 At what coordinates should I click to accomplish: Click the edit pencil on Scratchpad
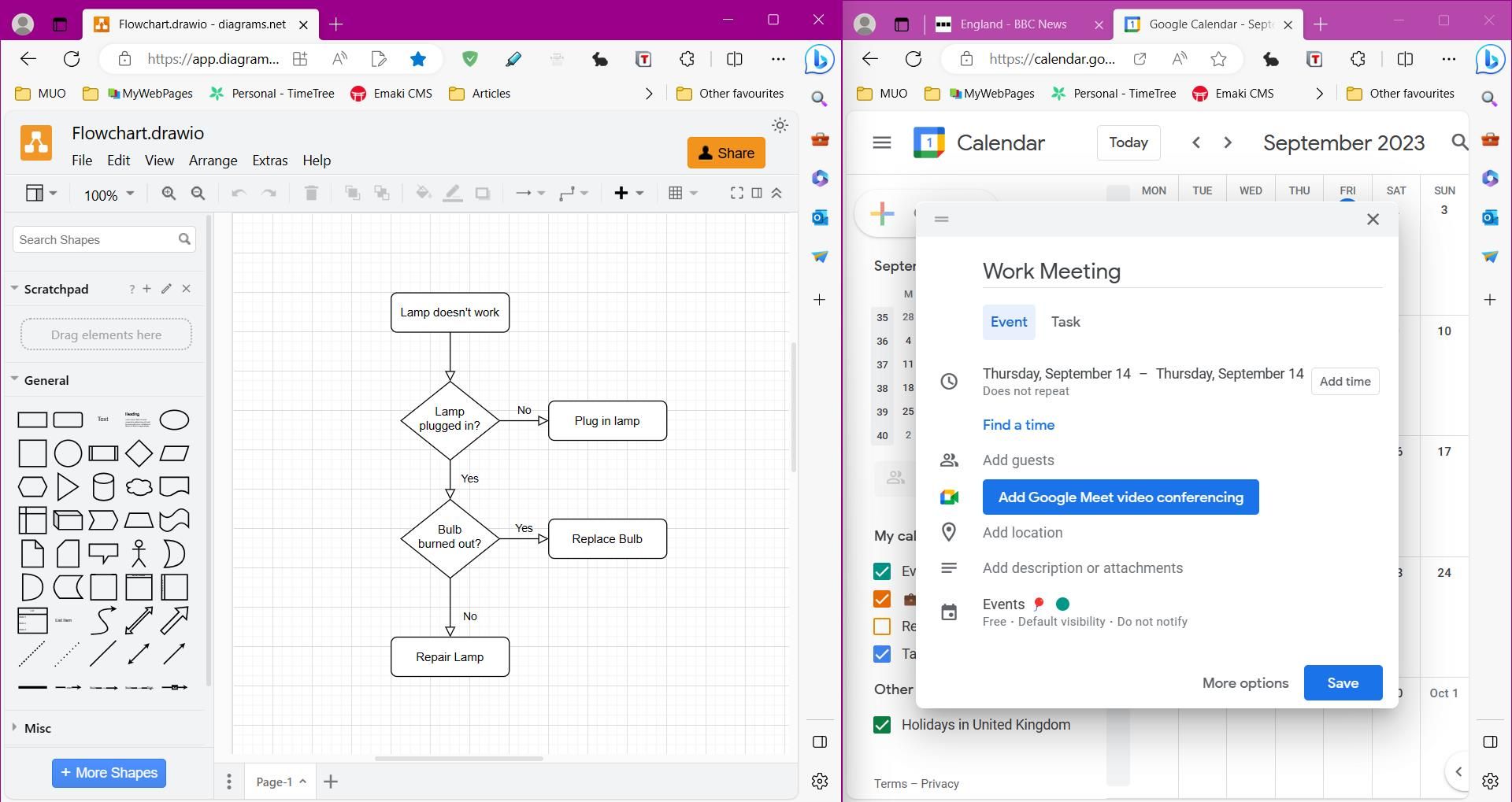(x=166, y=289)
